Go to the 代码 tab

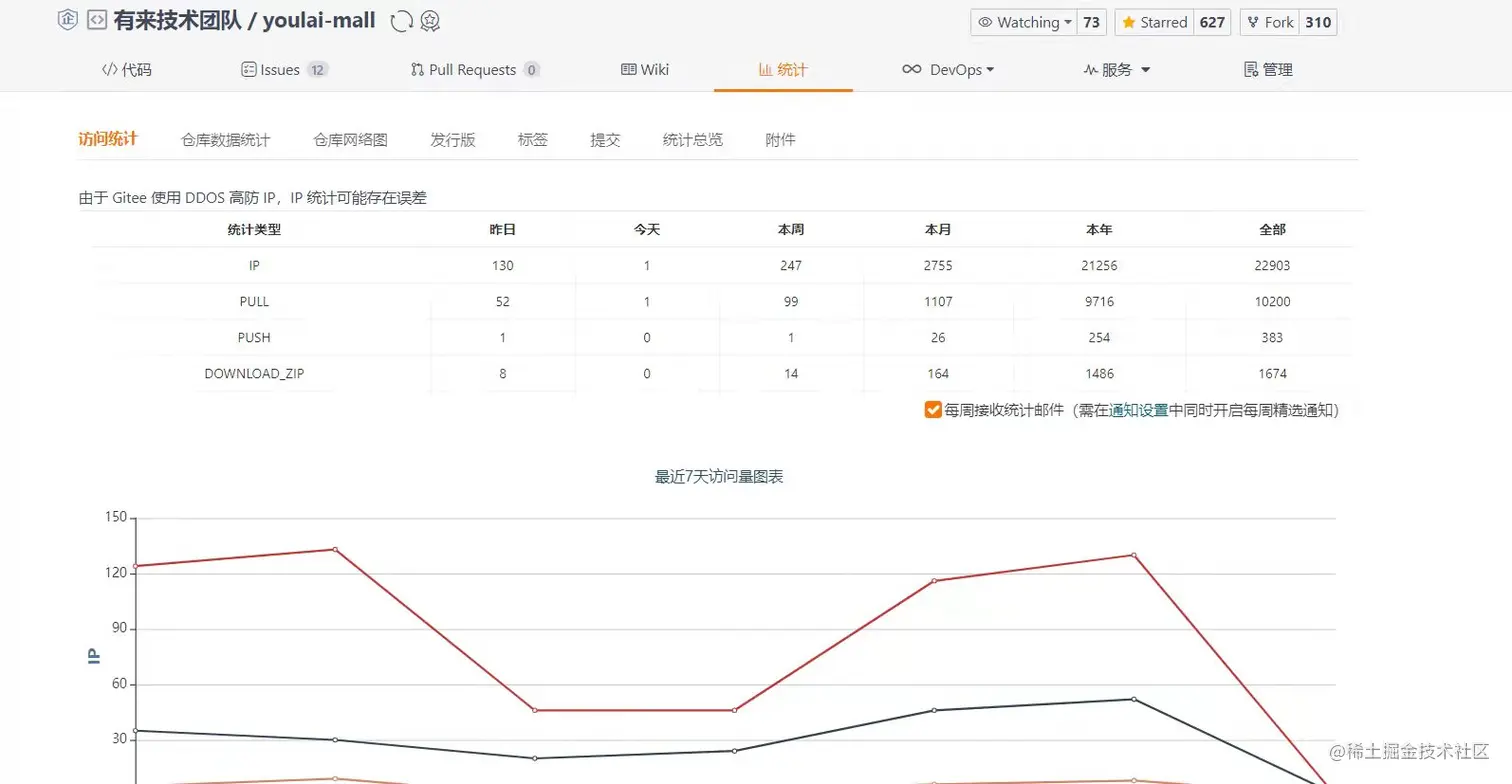[x=127, y=70]
